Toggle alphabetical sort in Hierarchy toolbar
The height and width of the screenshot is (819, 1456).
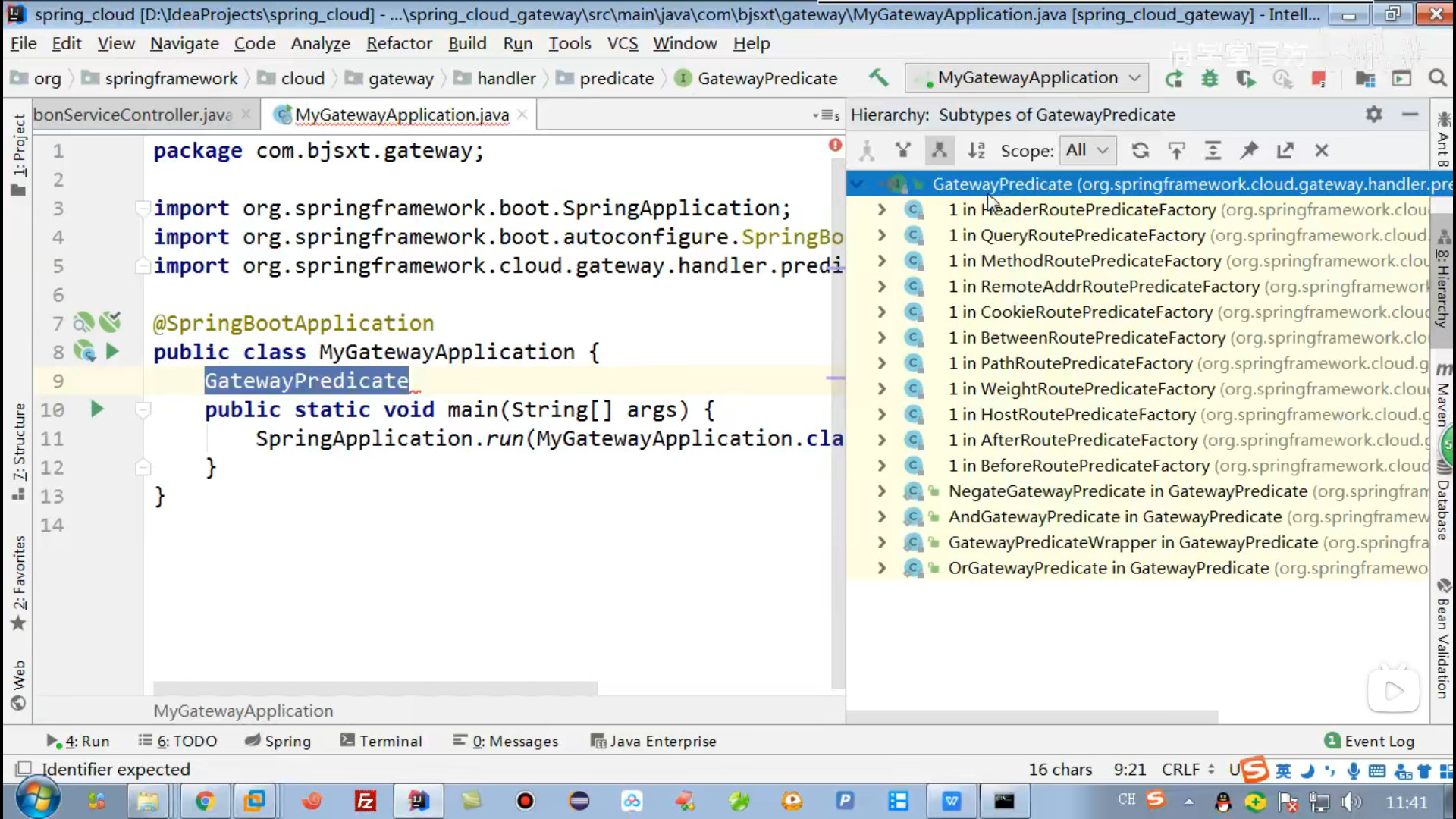pos(976,151)
